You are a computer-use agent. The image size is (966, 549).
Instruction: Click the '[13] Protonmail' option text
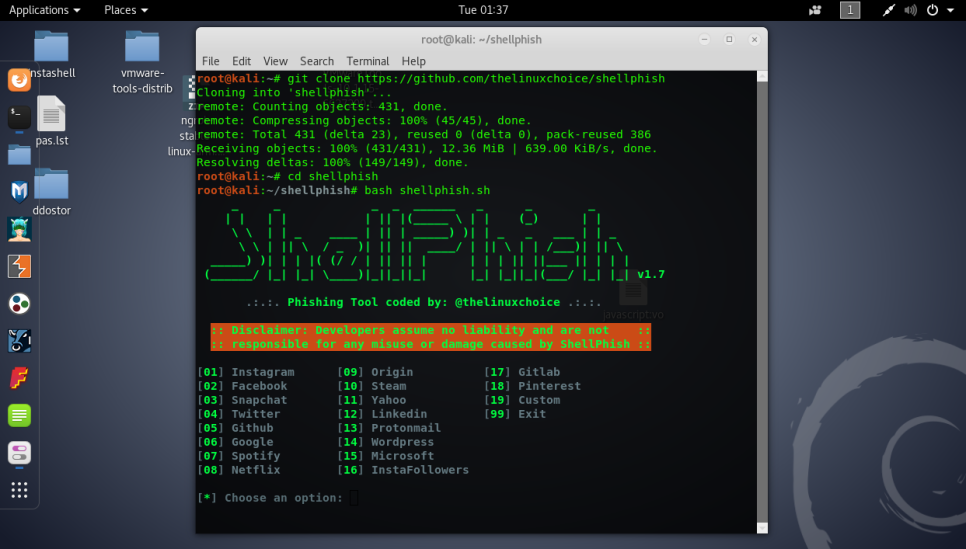pyautogui.click(x=389, y=428)
